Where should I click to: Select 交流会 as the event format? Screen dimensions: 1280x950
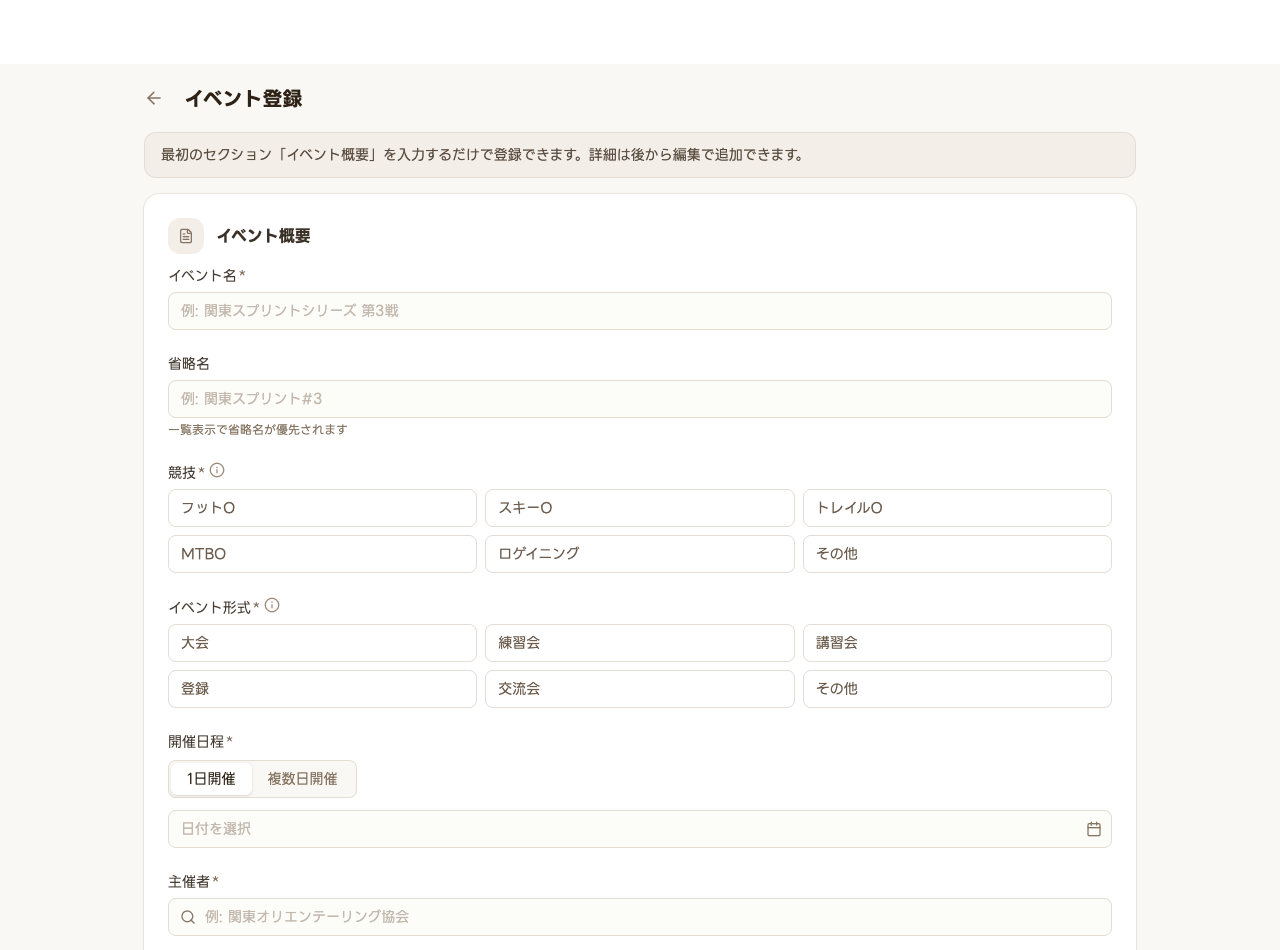point(640,689)
